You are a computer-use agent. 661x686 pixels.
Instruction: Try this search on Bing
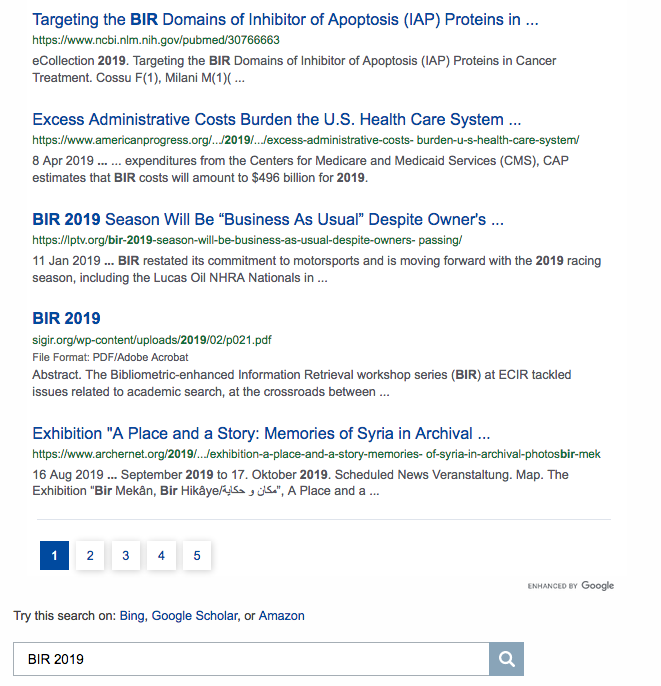click(132, 616)
